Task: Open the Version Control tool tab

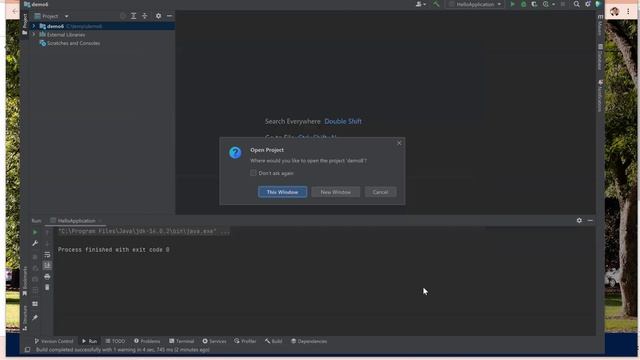Action: click(53, 341)
